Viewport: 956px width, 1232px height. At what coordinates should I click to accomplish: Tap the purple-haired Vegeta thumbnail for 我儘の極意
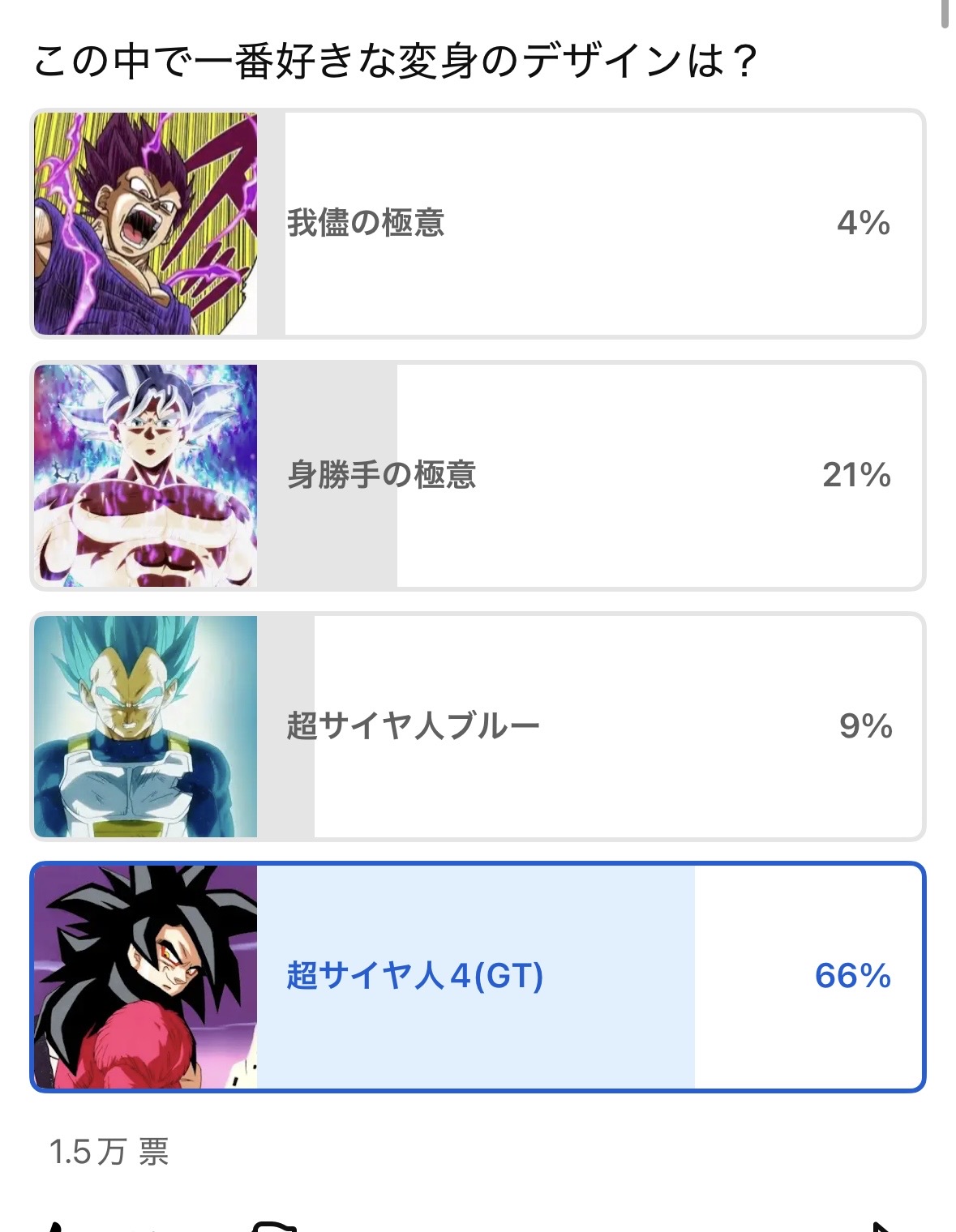(146, 224)
